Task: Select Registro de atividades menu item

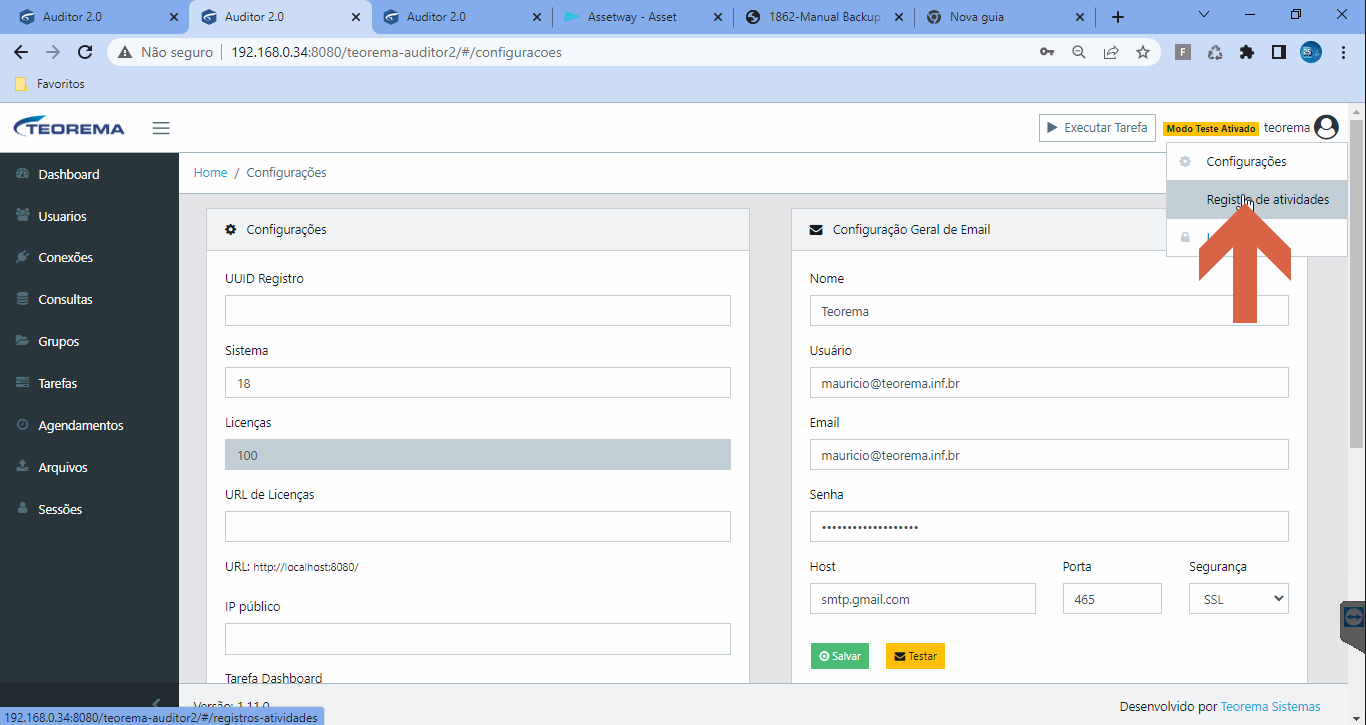Action: 1257,199
